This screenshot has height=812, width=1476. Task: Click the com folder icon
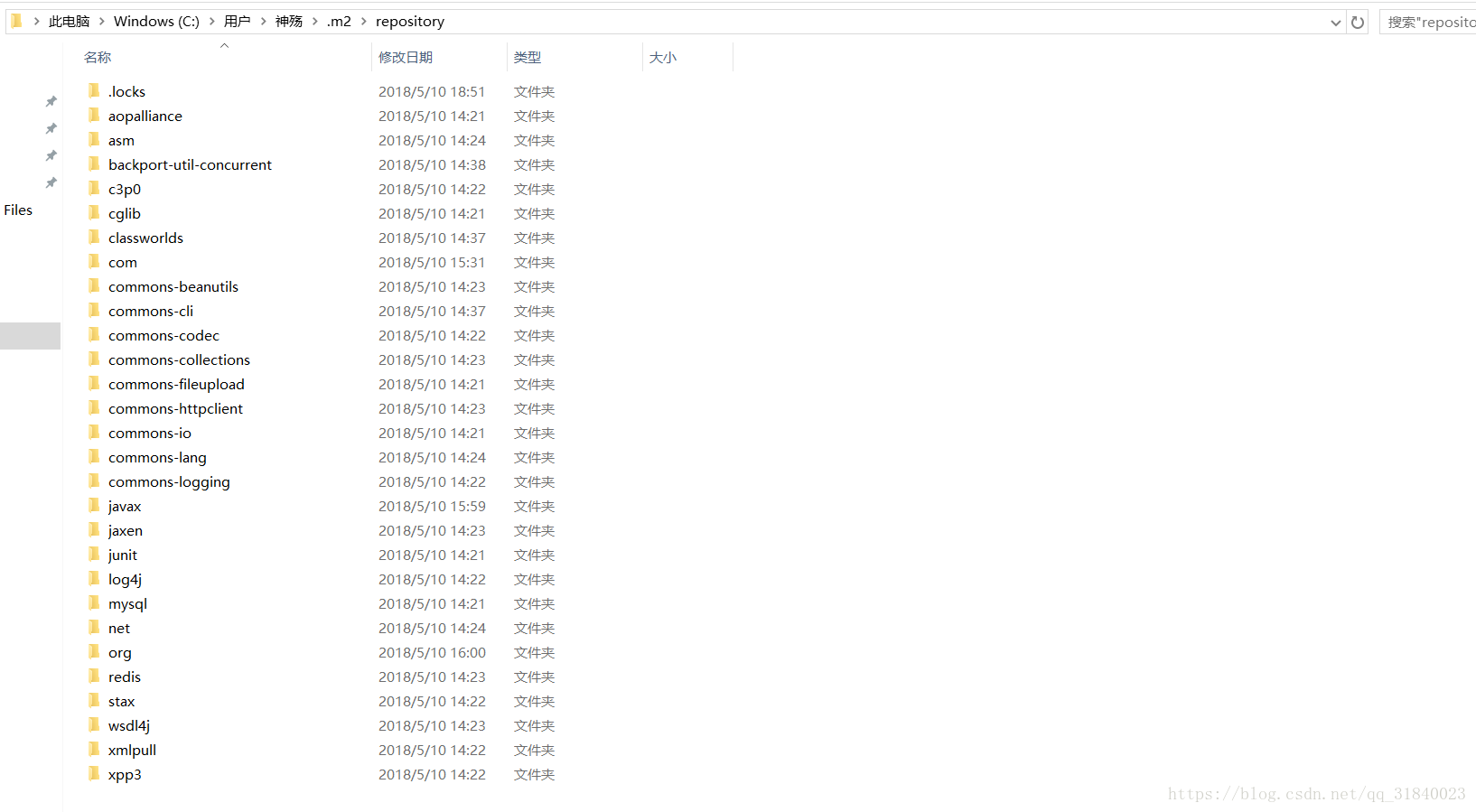(94, 261)
